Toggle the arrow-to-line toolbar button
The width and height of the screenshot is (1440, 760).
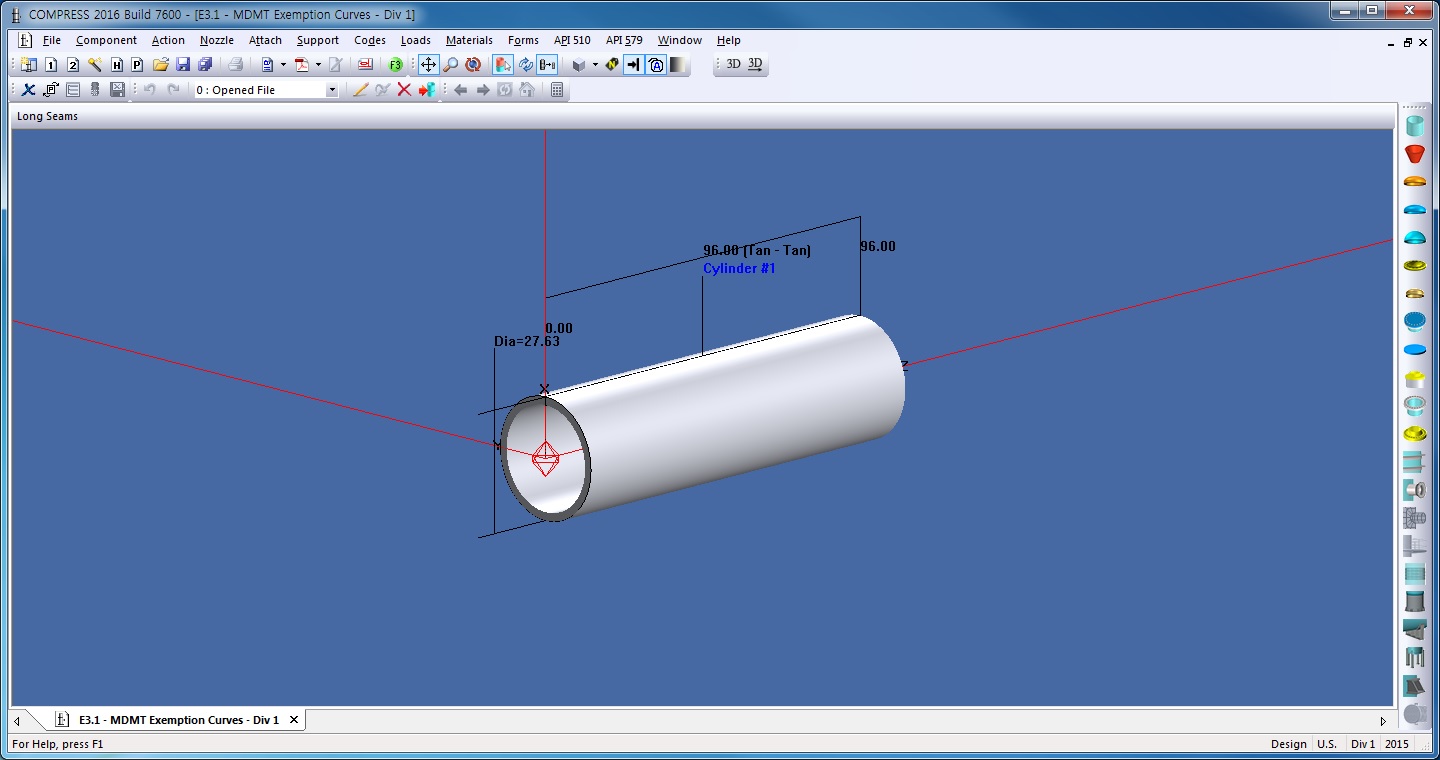click(634, 65)
